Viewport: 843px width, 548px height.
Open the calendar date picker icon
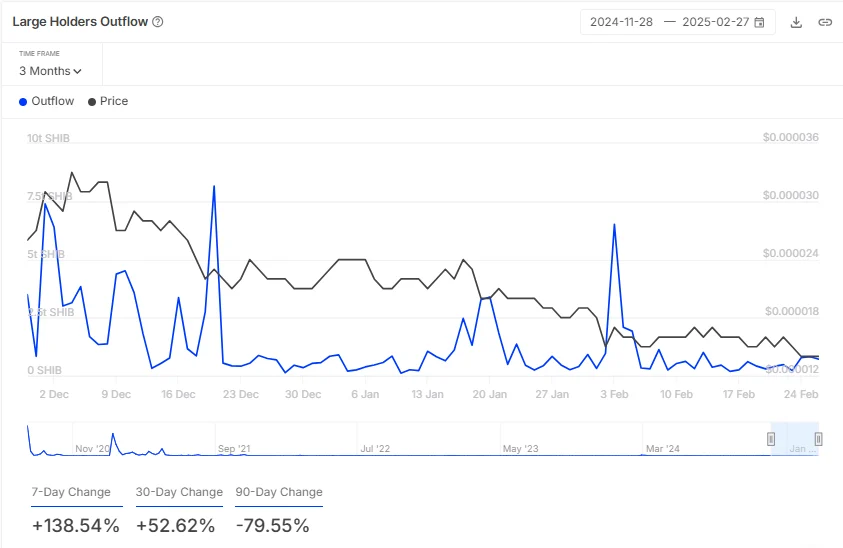(x=760, y=22)
